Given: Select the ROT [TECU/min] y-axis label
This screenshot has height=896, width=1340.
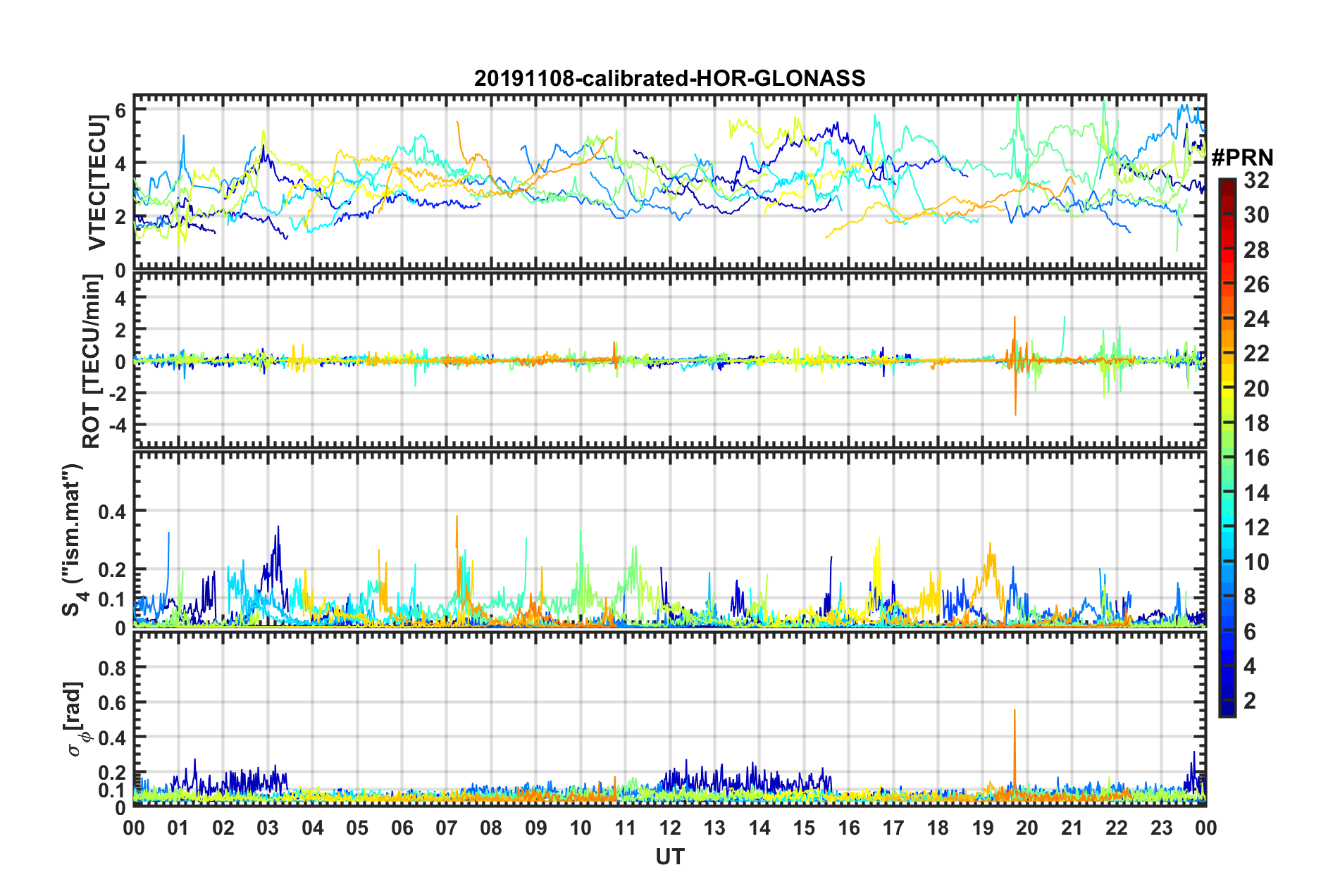Looking at the screenshot, I should 92,361.
